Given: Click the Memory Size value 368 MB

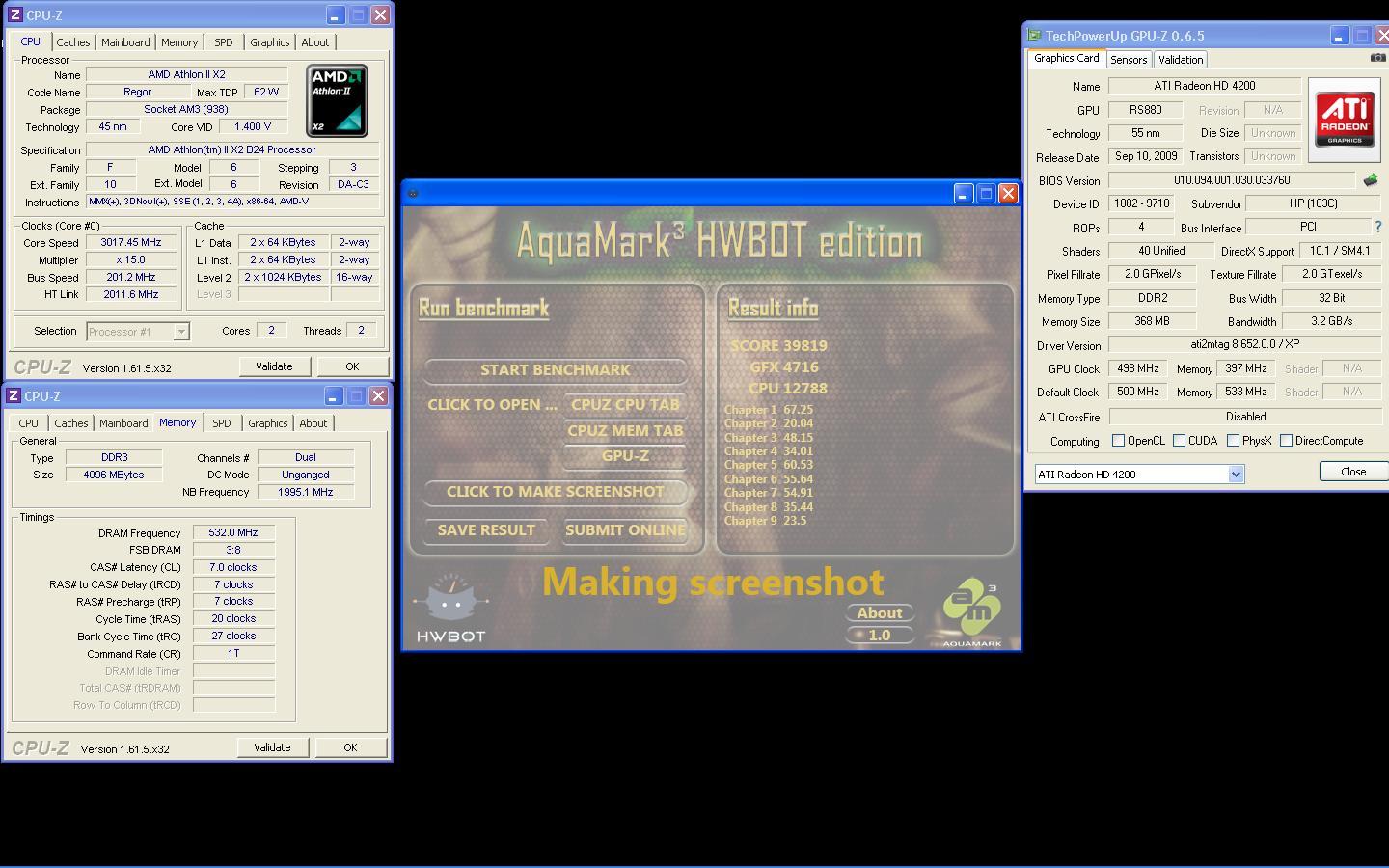Looking at the screenshot, I should (x=1152, y=321).
